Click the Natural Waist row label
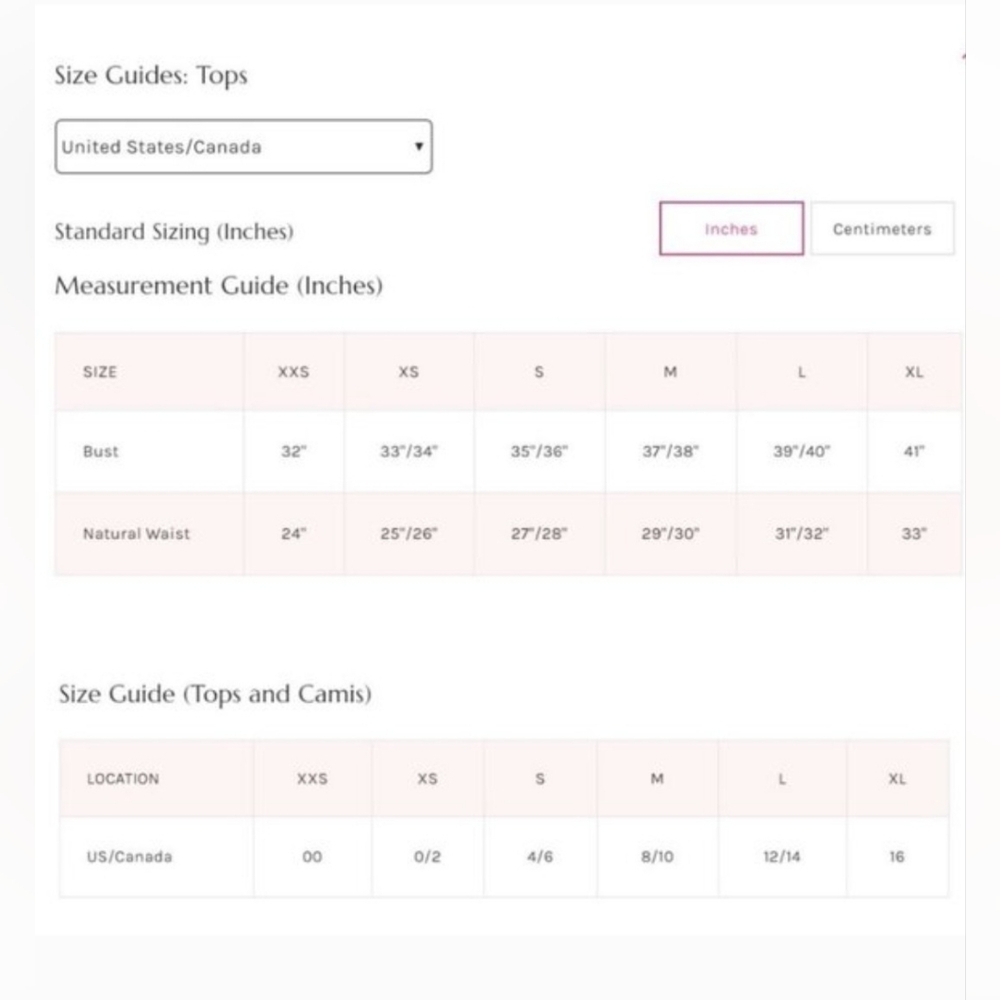 point(136,534)
